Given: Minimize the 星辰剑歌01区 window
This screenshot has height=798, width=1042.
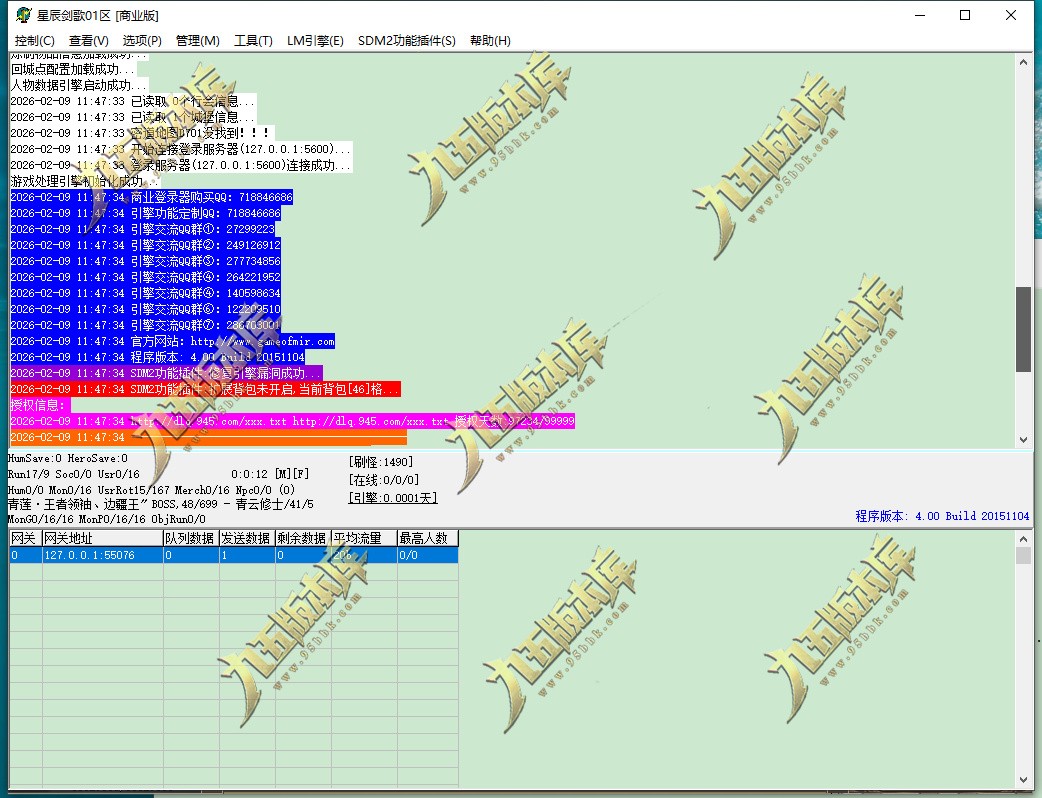Looking at the screenshot, I should coord(920,15).
